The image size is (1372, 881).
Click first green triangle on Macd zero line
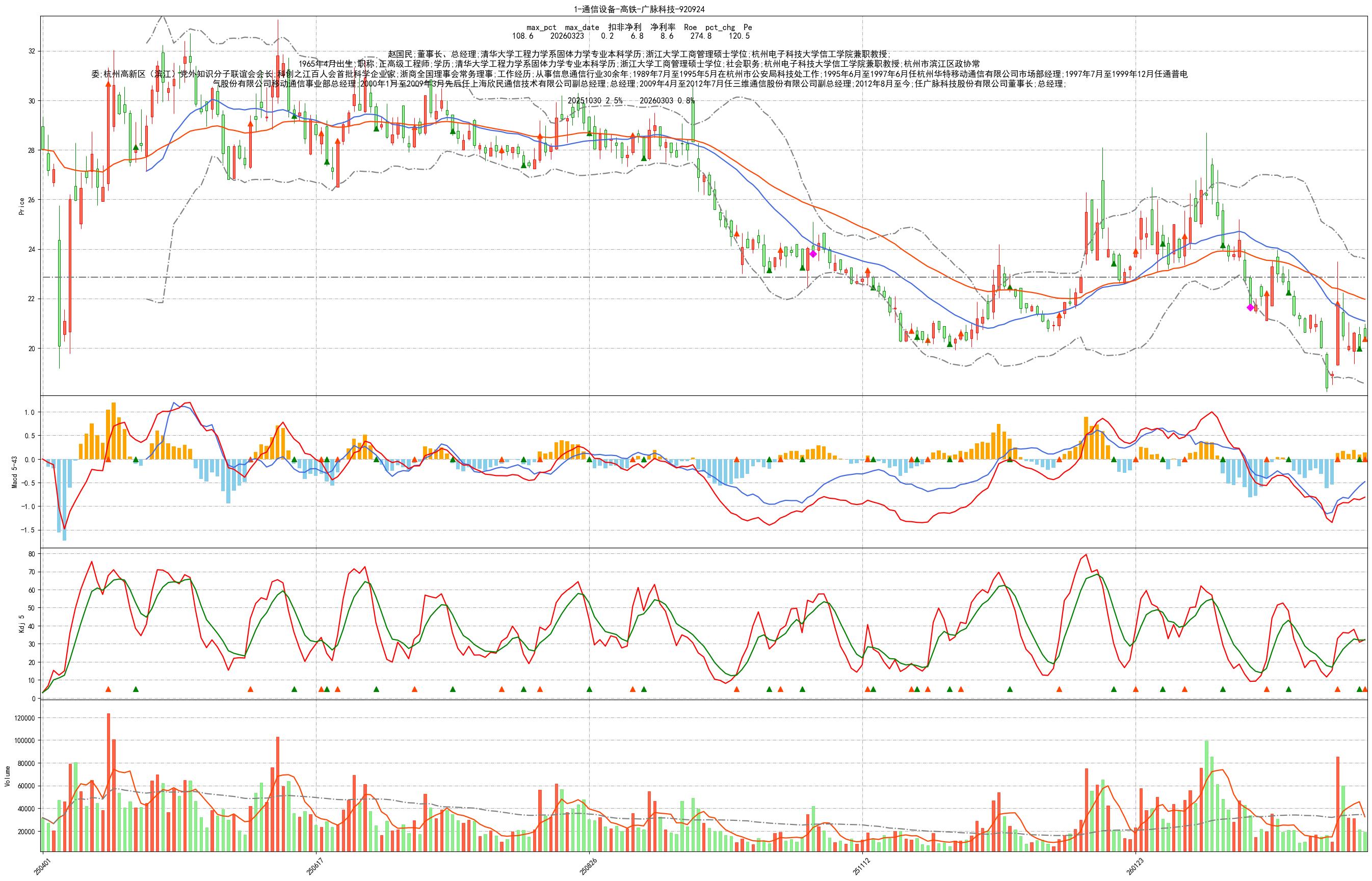click(136, 460)
